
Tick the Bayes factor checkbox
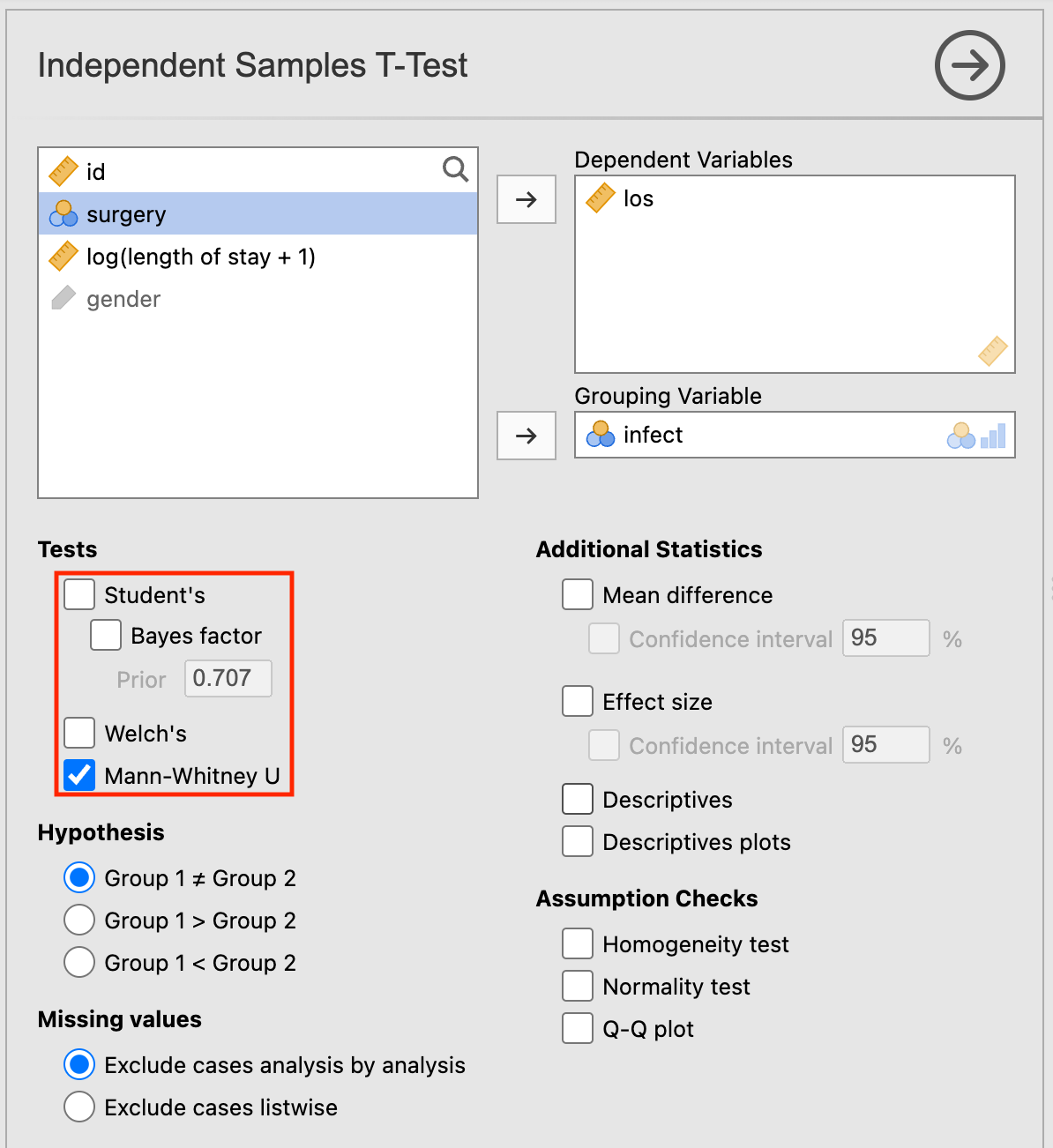tap(106, 635)
